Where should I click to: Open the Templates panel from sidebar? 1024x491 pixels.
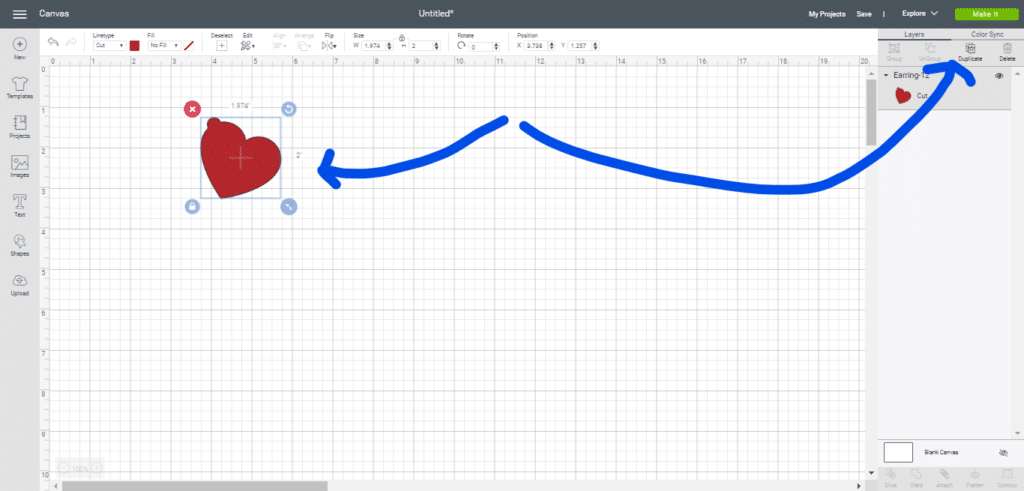19,85
